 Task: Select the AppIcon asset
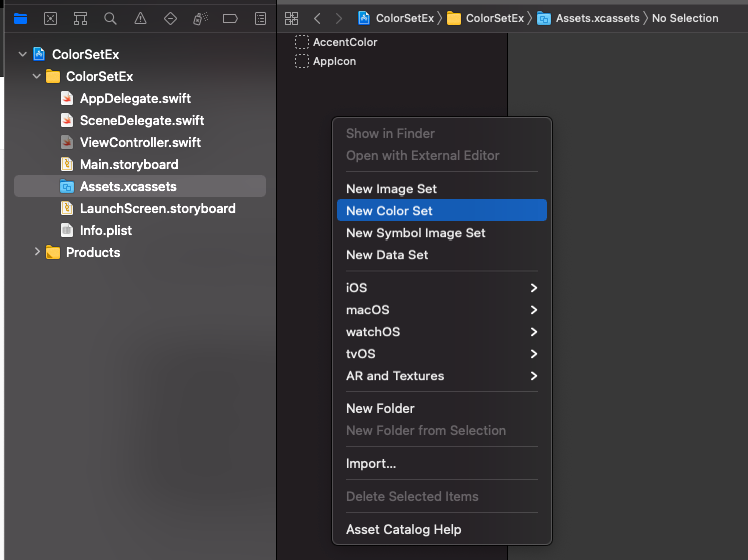[334, 61]
